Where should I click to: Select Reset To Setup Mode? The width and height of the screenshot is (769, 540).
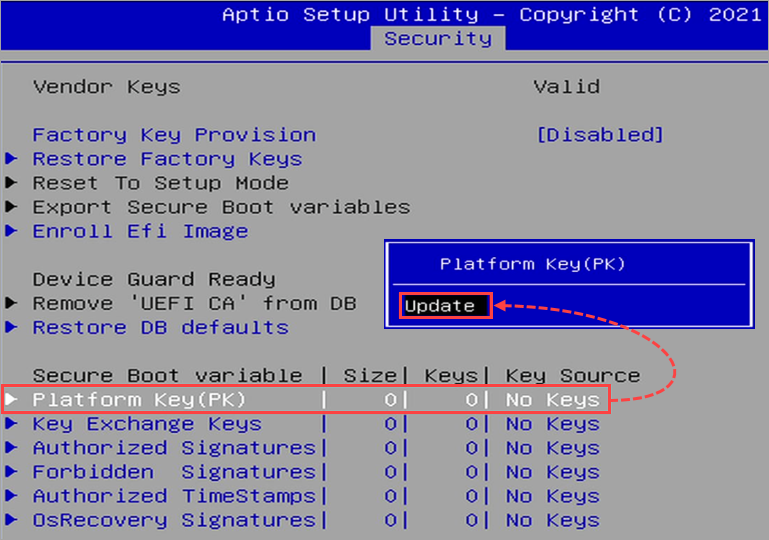click(x=160, y=183)
